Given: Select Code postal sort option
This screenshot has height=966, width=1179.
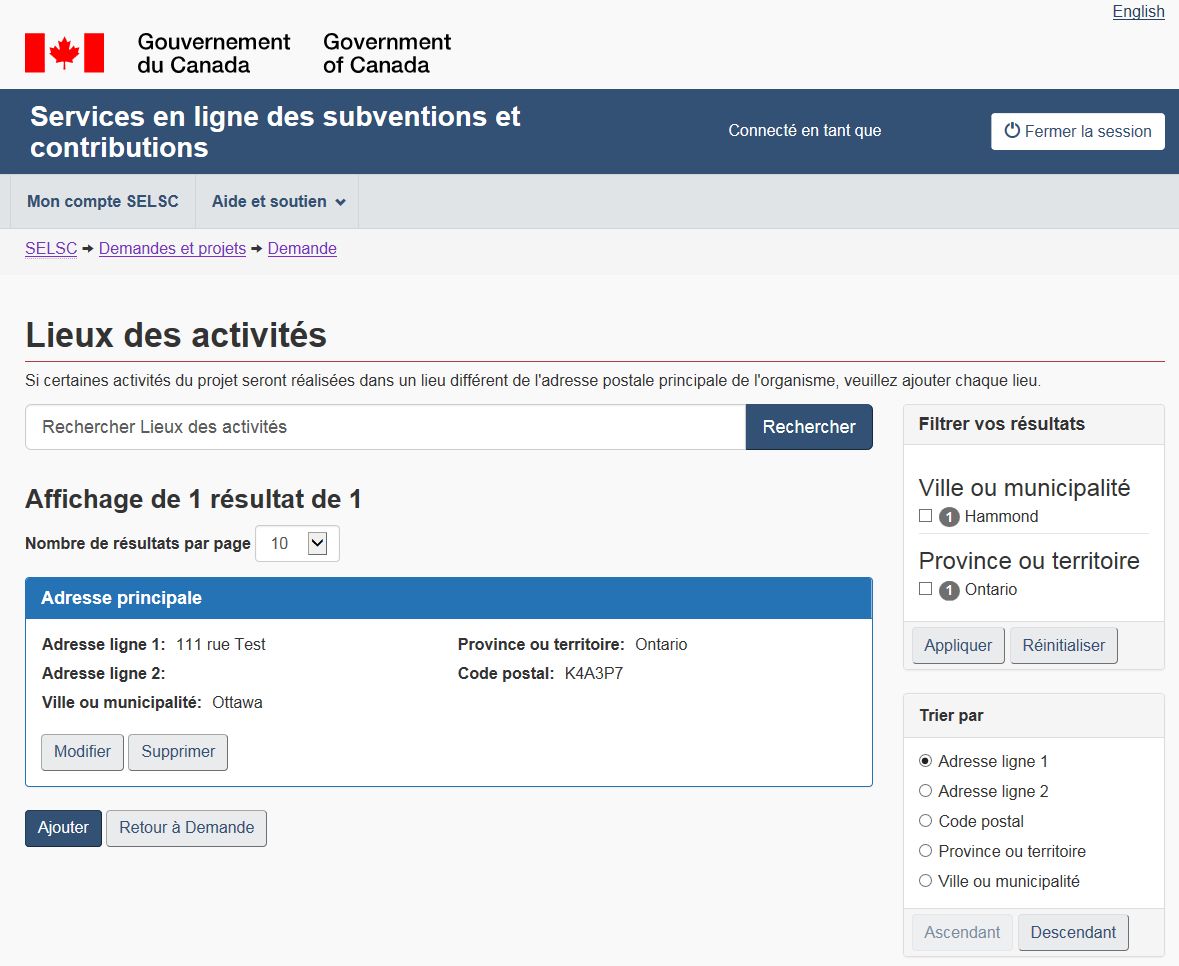Looking at the screenshot, I should click(925, 821).
